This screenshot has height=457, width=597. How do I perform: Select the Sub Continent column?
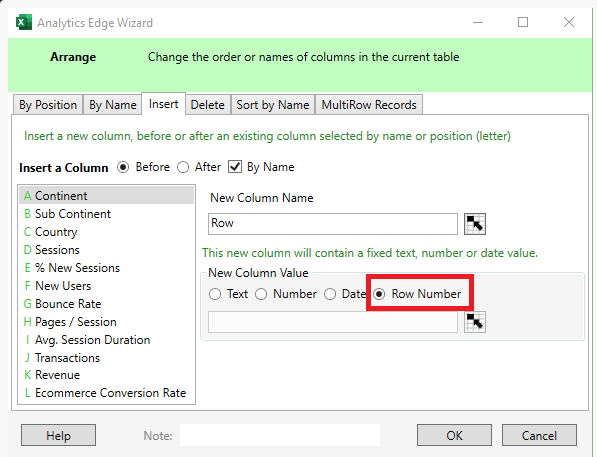[107, 214]
